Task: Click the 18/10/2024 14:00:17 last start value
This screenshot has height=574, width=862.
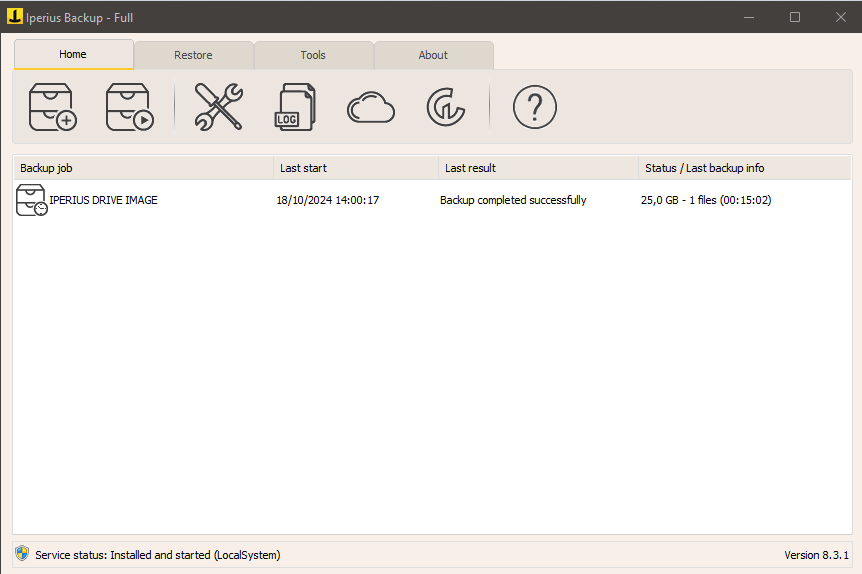Action: [328, 200]
